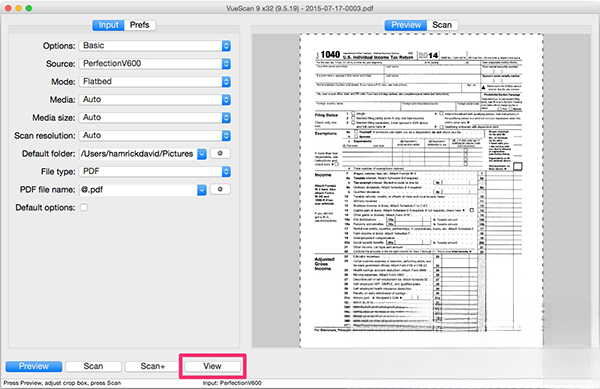600x389 pixels.
Task: Click the Scan+ button
Action: 153,366
